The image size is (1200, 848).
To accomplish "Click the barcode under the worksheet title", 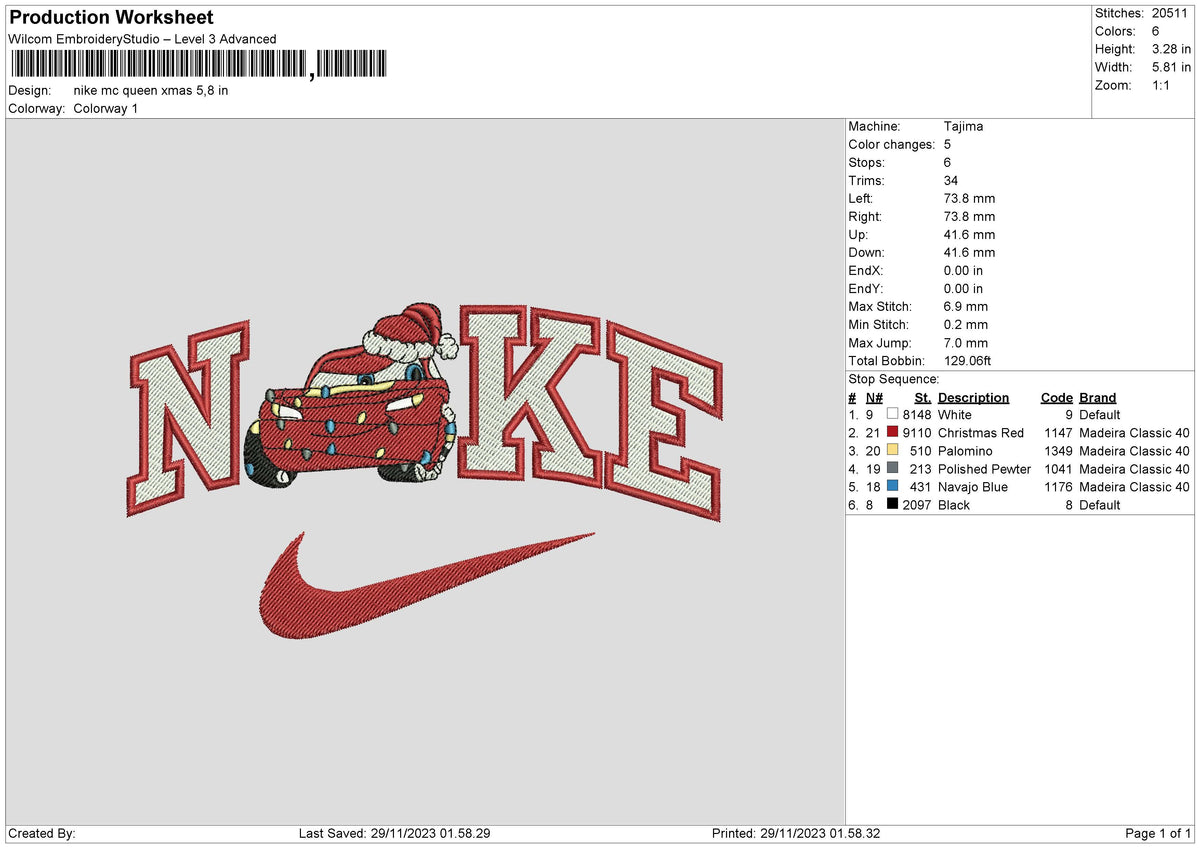I will click(x=199, y=65).
